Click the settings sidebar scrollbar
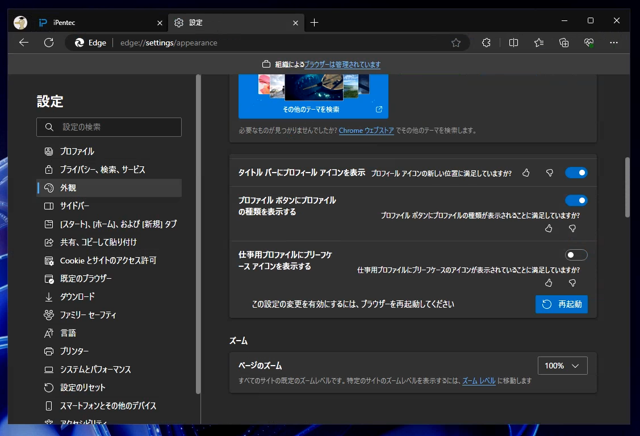Viewport: 640px width, 436px height. click(x=198, y=234)
